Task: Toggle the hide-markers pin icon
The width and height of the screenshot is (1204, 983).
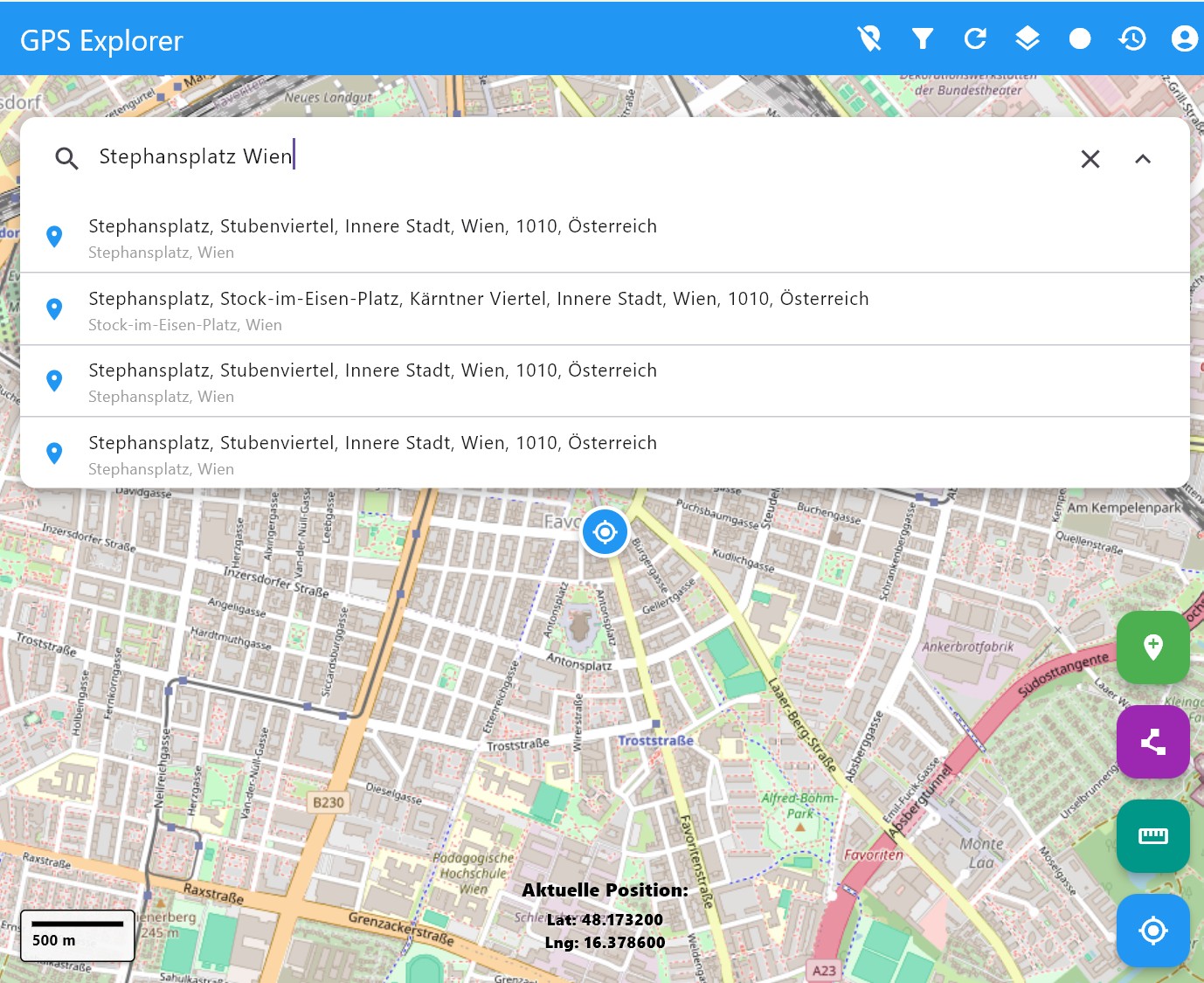Action: click(869, 38)
